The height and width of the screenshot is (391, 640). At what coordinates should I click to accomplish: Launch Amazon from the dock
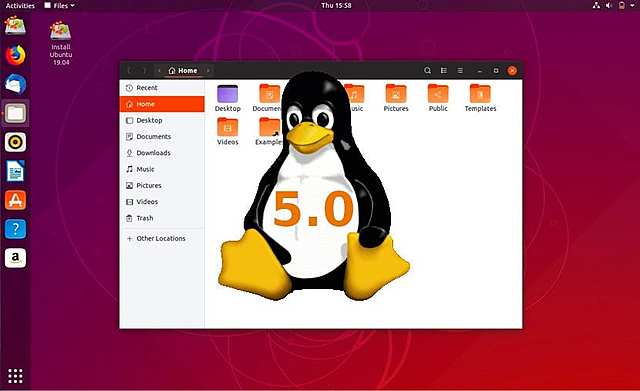[16, 258]
